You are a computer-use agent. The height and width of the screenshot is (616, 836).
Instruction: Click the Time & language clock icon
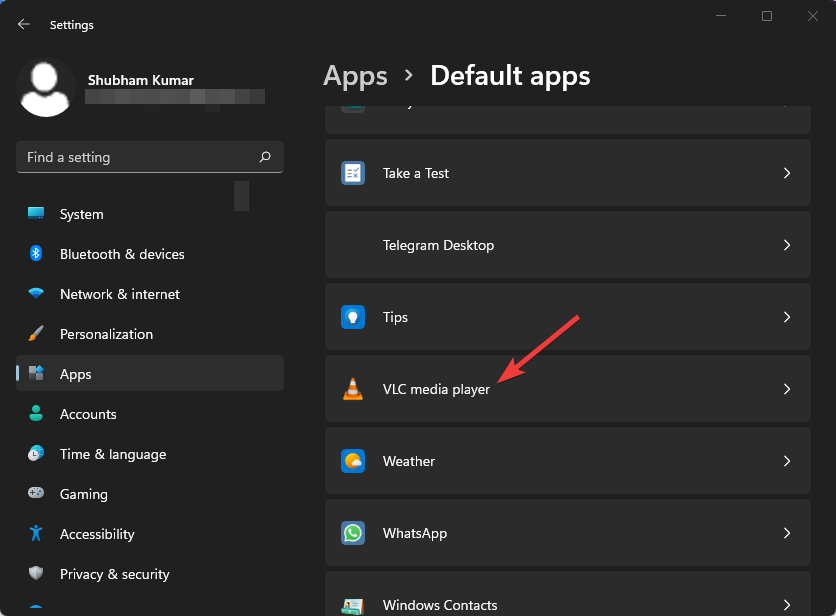(x=36, y=453)
